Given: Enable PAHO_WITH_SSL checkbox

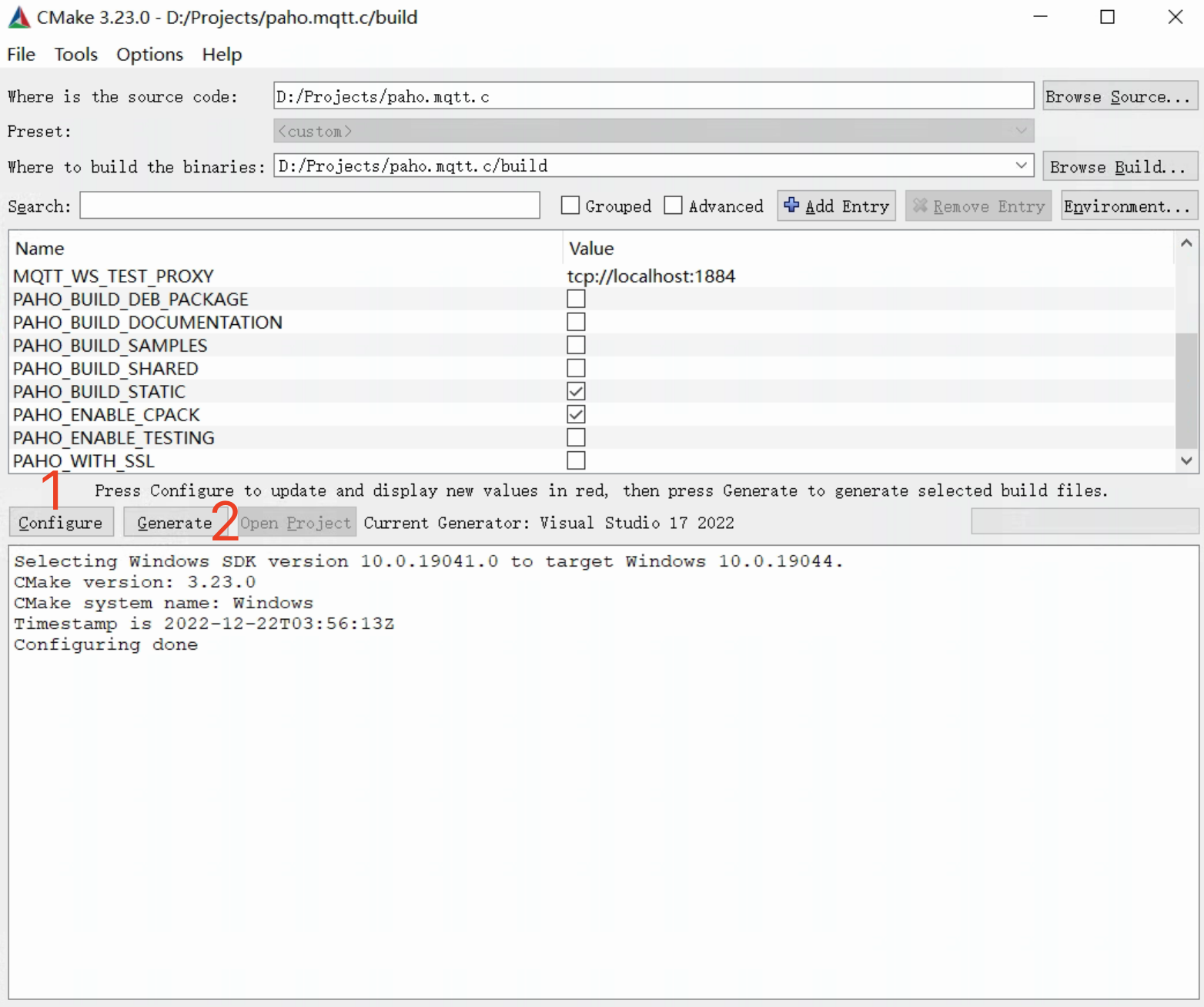Looking at the screenshot, I should [576, 460].
